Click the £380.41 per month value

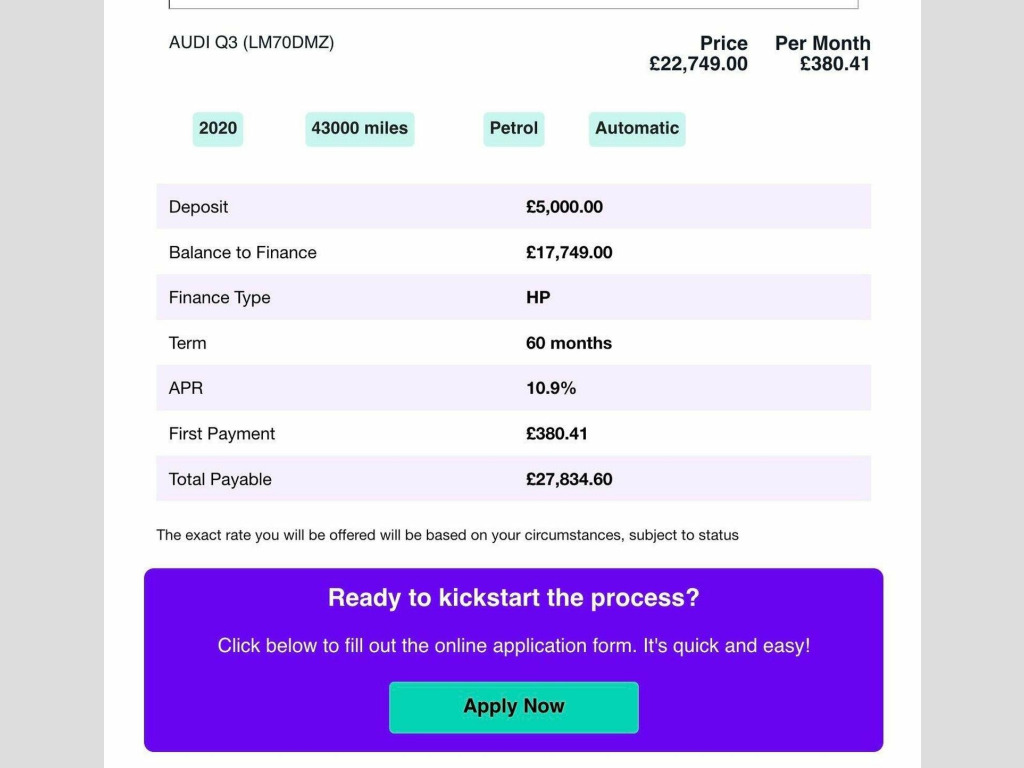point(834,64)
